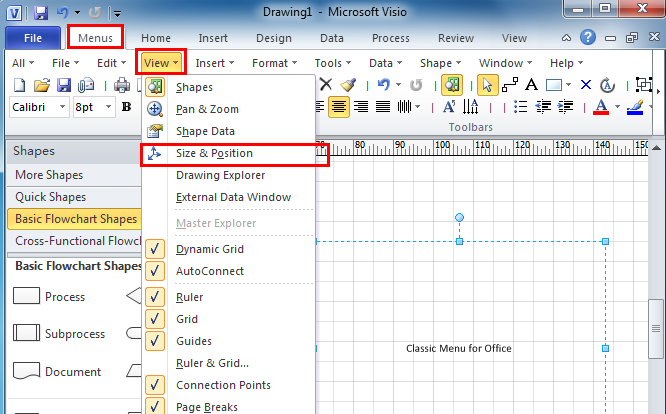Uncheck Dynamic Grid option

(x=155, y=249)
